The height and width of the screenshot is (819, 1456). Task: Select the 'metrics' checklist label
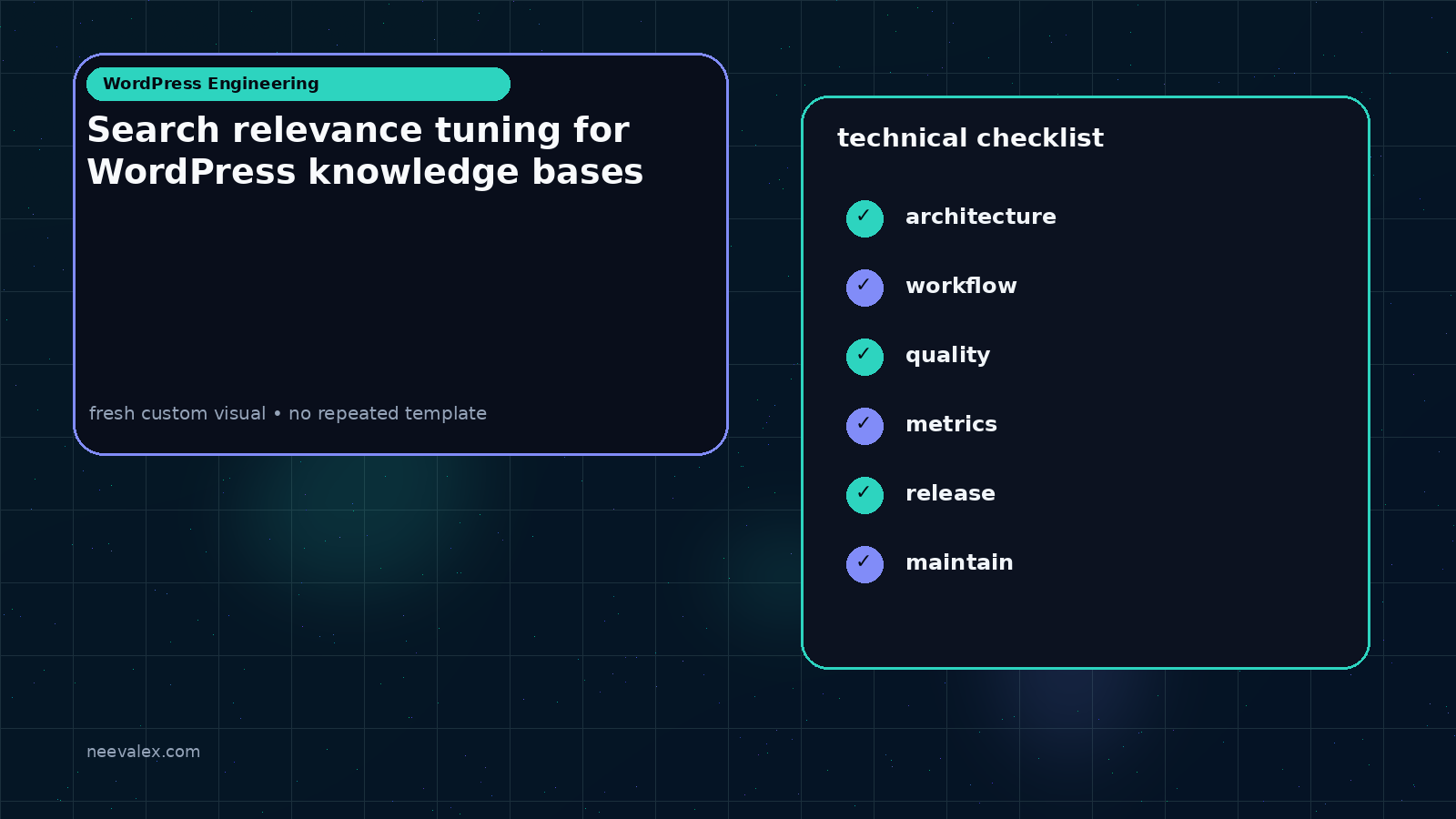point(951,424)
